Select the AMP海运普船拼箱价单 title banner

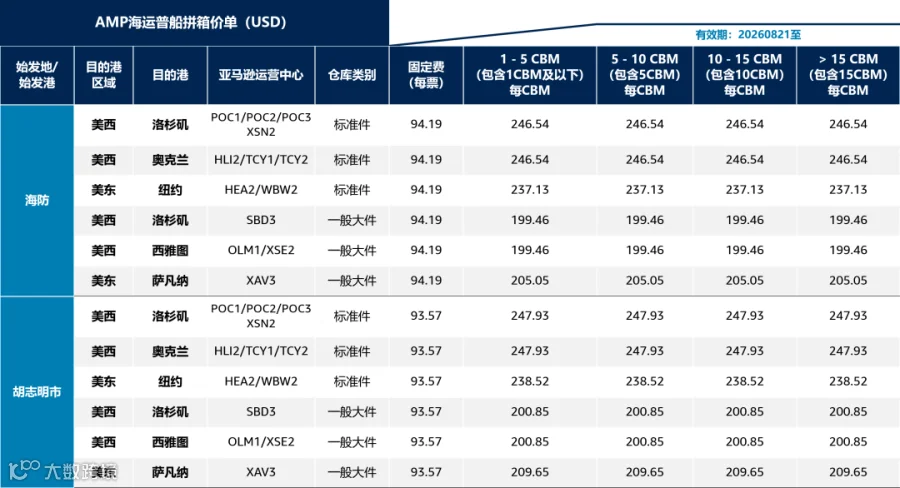194,22
